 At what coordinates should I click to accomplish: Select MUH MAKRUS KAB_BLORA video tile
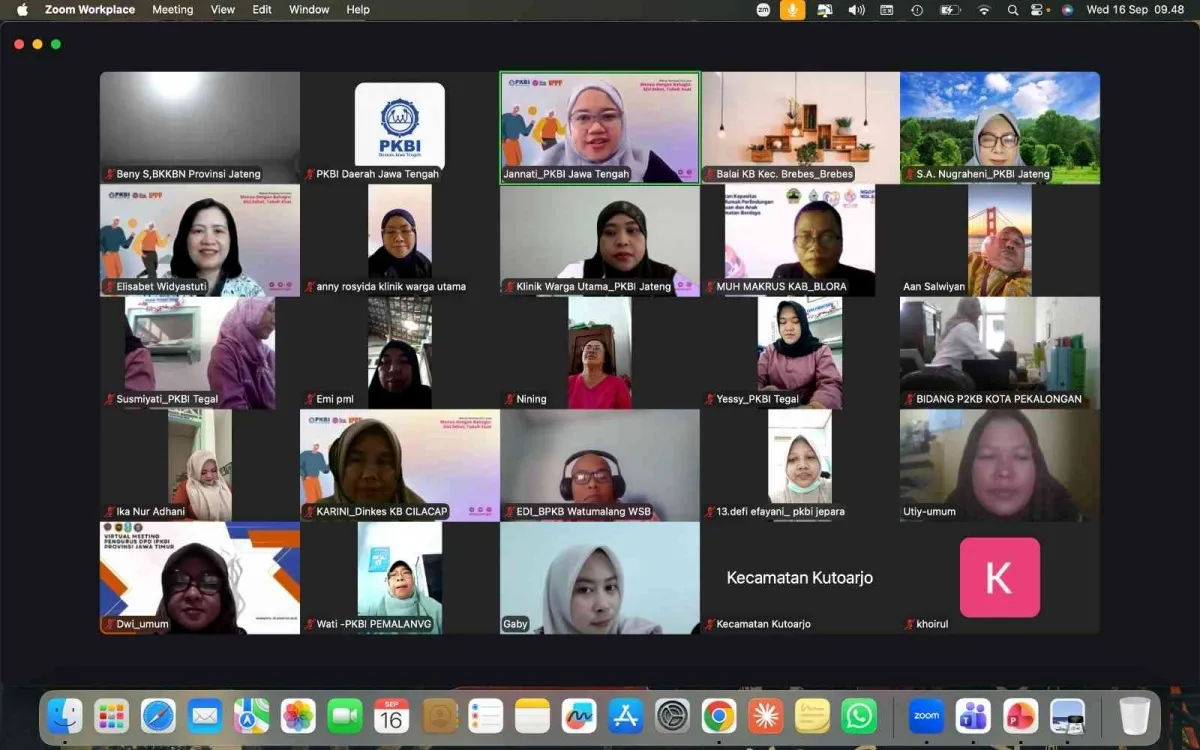point(800,240)
